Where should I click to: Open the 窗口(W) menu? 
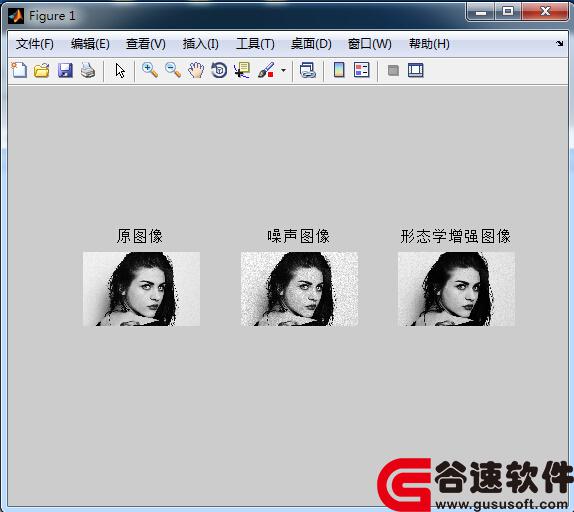(370, 44)
